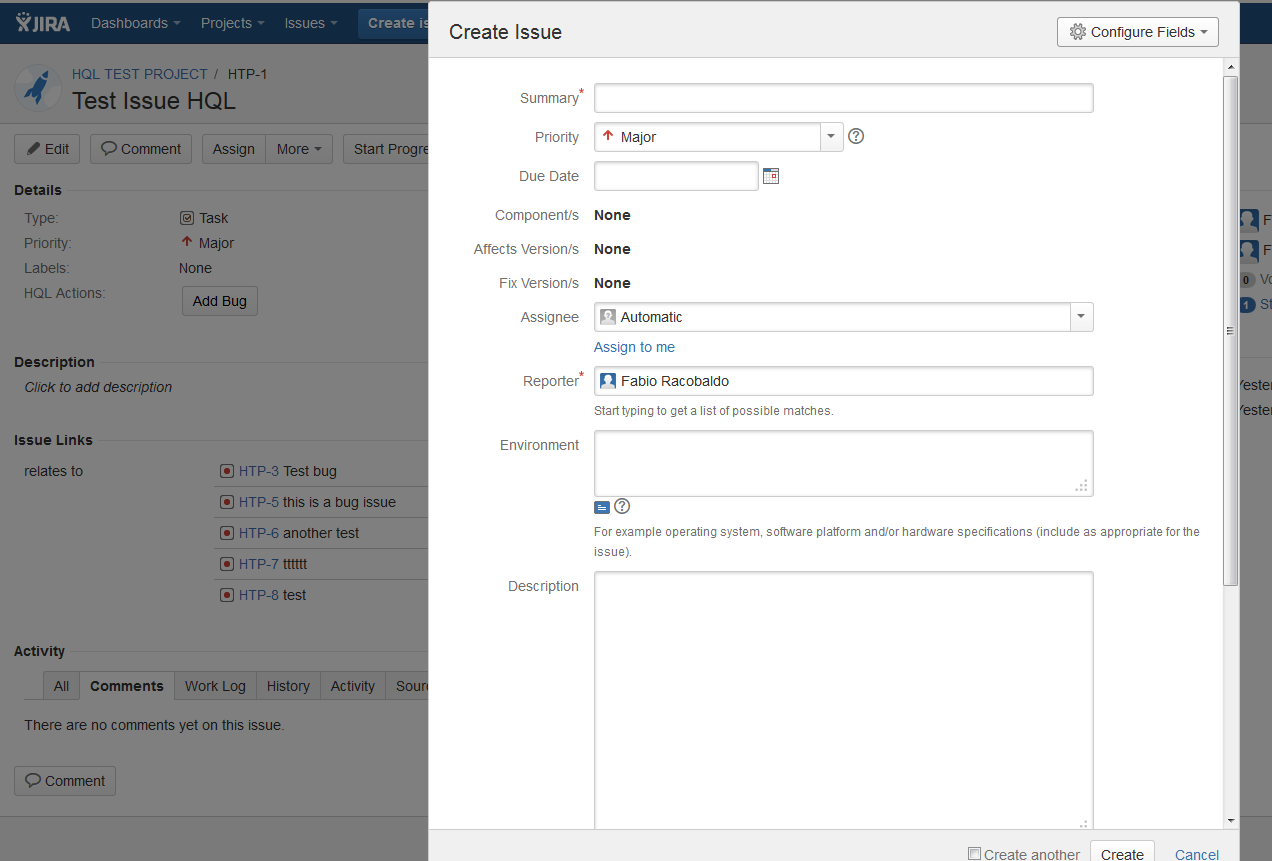1272x861 pixels.
Task: Click the dialog vertical scrollbar thumb
Action: click(x=1230, y=330)
